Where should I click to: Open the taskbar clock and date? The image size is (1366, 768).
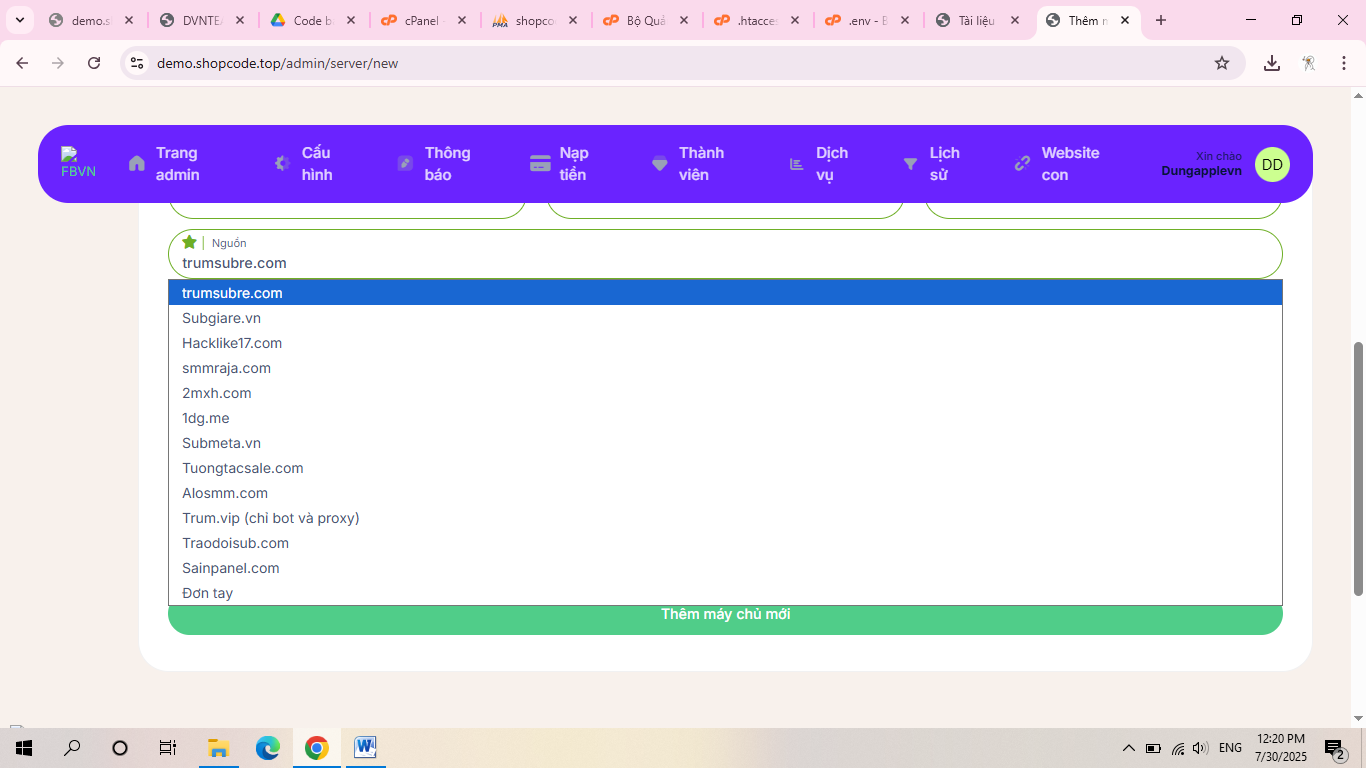(x=1280, y=747)
